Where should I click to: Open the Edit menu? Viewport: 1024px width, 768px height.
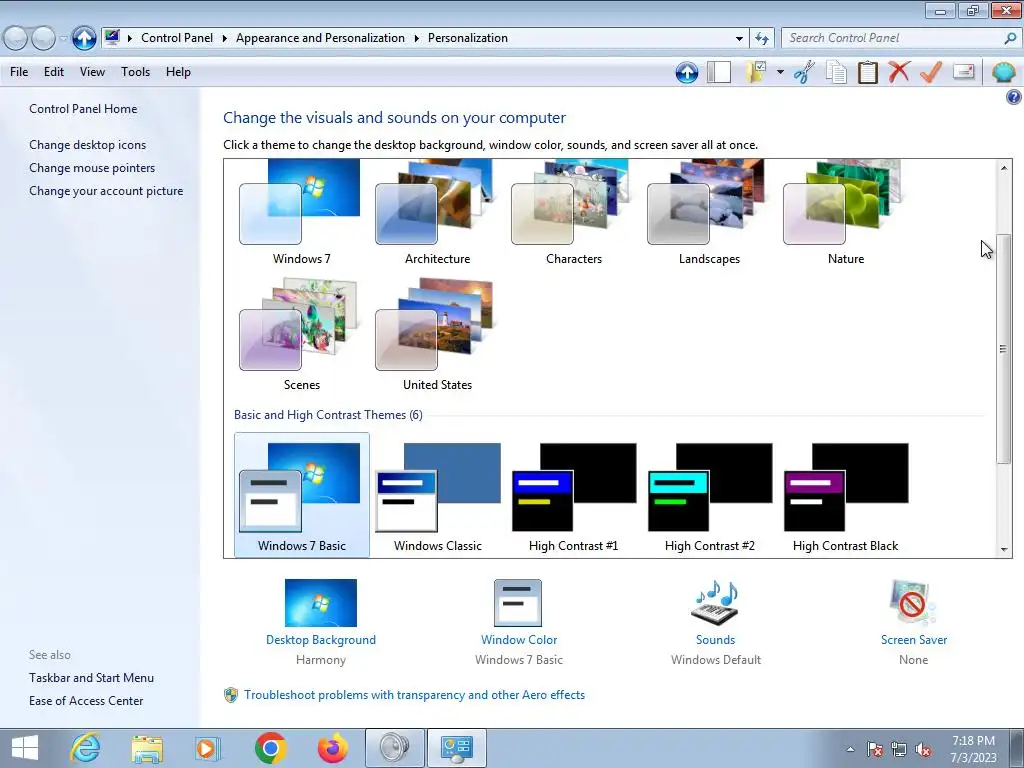pyautogui.click(x=54, y=72)
